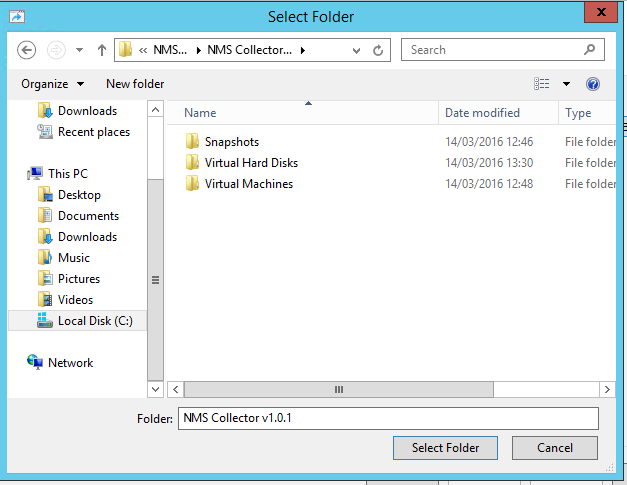Click the Select Folder button
Viewport: 627px width, 485px height.
[445, 448]
